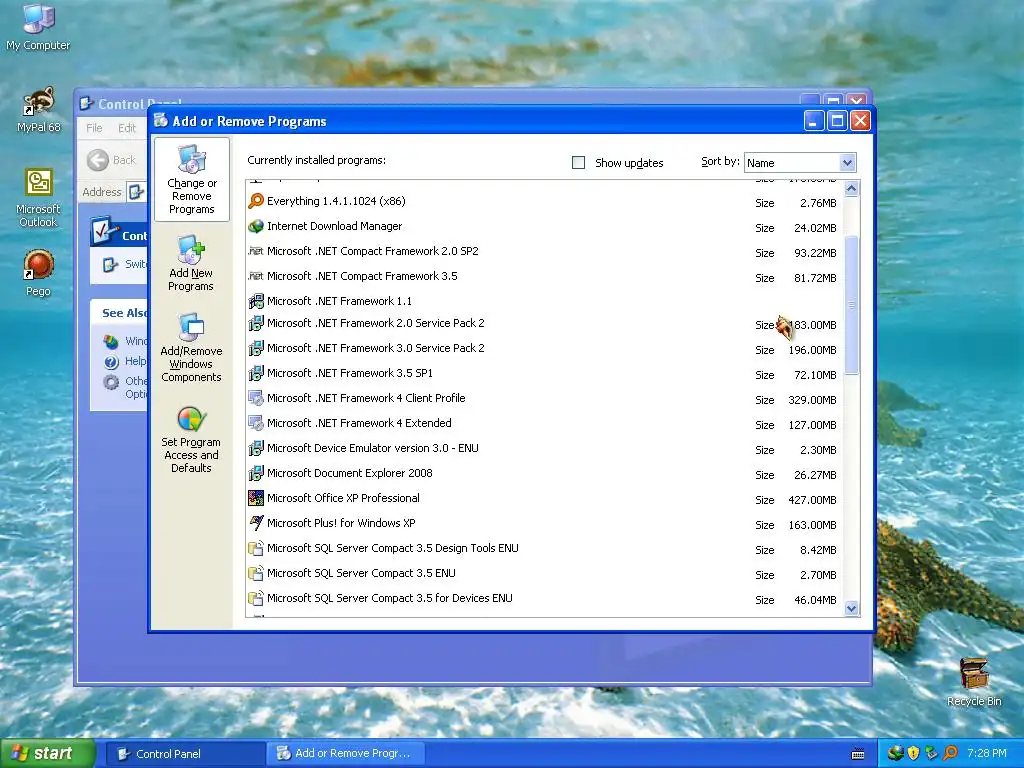Image resolution: width=1024 pixels, height=768 pixels.
Task: Open Add/Remove Windows Components
Action: (191, 347)
